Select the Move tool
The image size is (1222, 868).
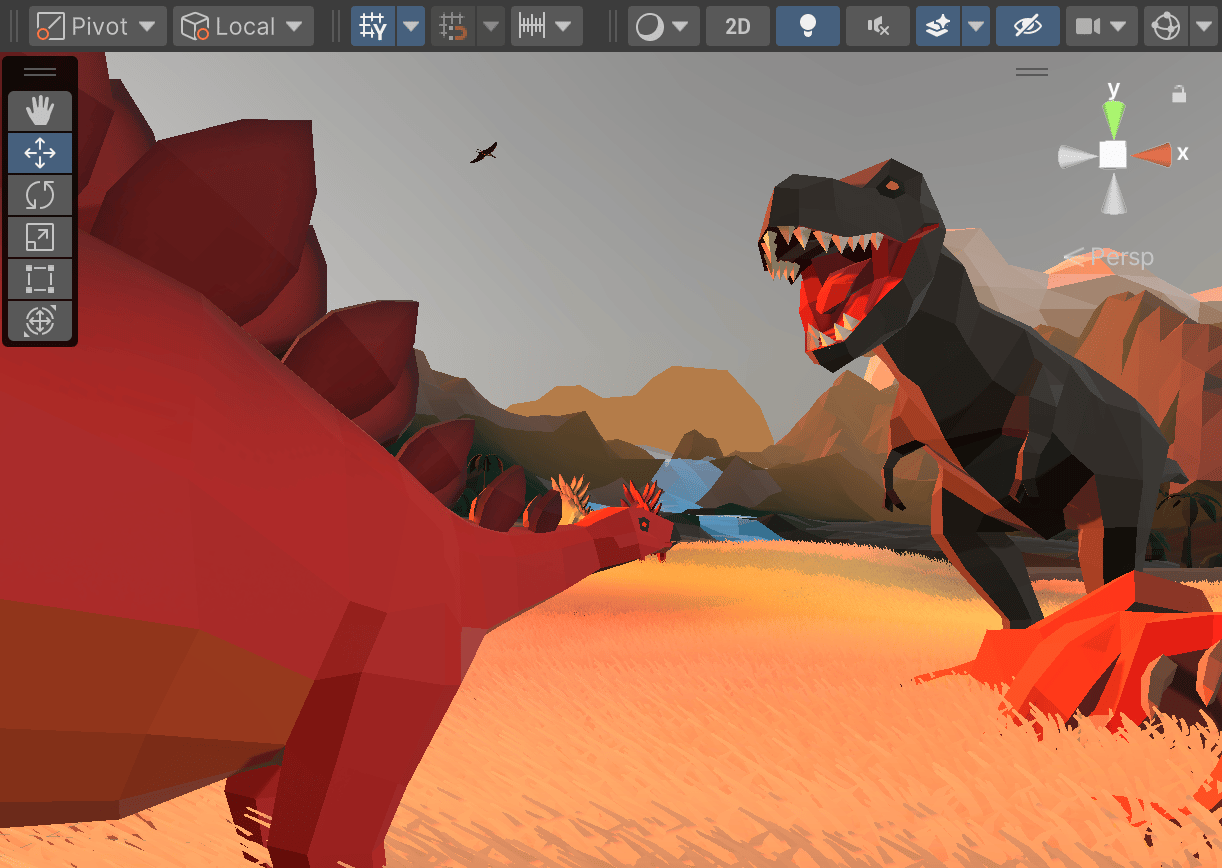point(40,153)
